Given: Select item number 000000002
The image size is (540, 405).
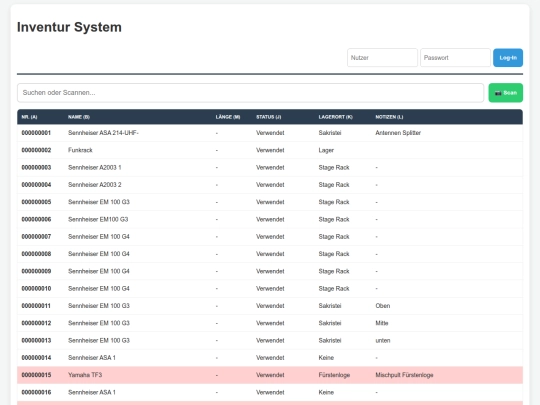Looking at the screenshot, I should [x=36, y=150].
